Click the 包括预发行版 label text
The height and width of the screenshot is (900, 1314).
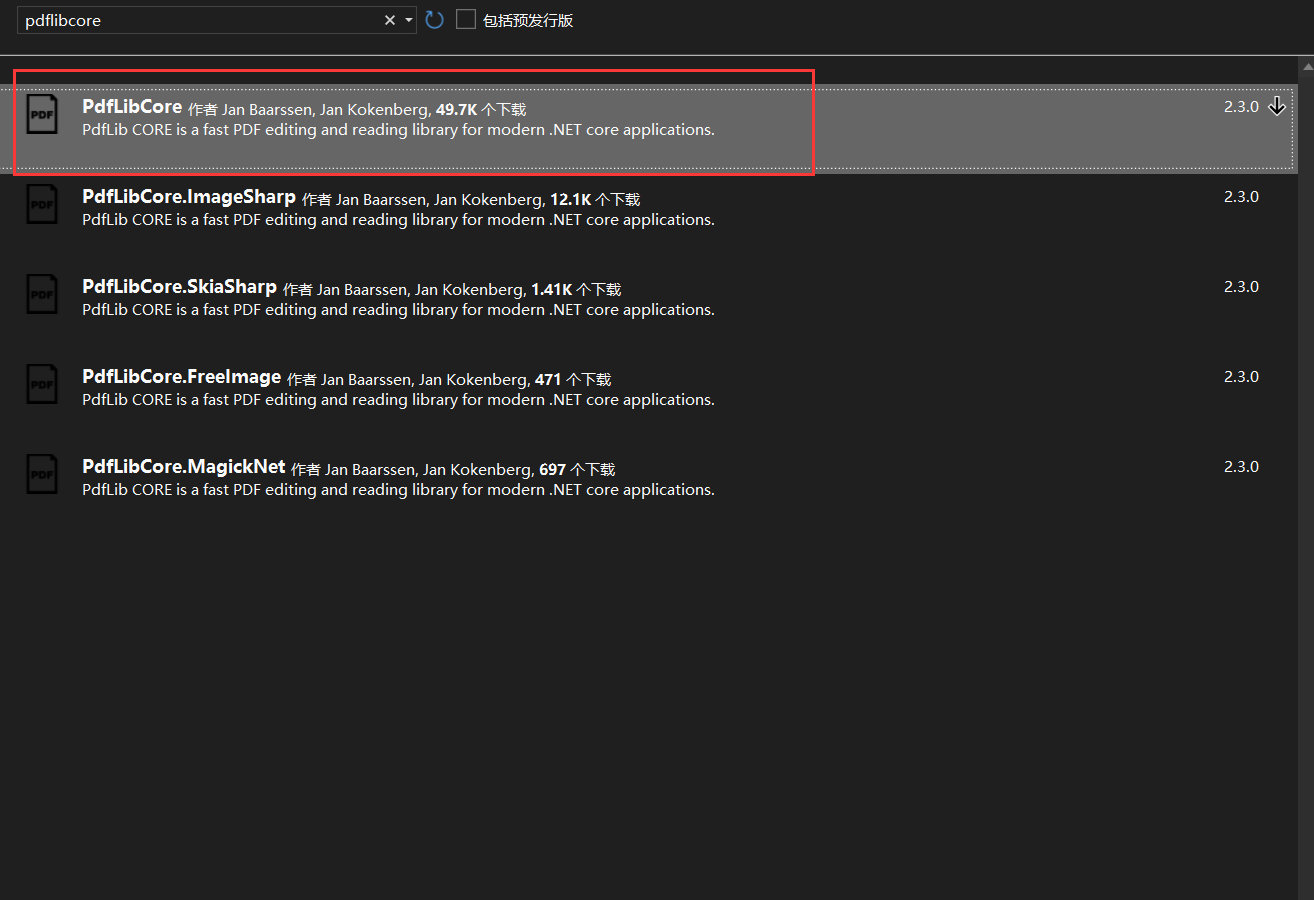click(x=528, y=20)
